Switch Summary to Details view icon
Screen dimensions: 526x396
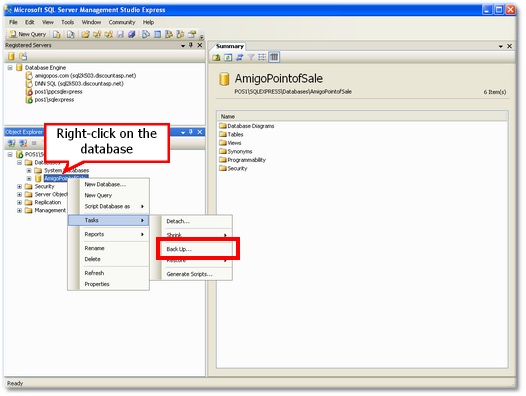(x=274, y=57)
